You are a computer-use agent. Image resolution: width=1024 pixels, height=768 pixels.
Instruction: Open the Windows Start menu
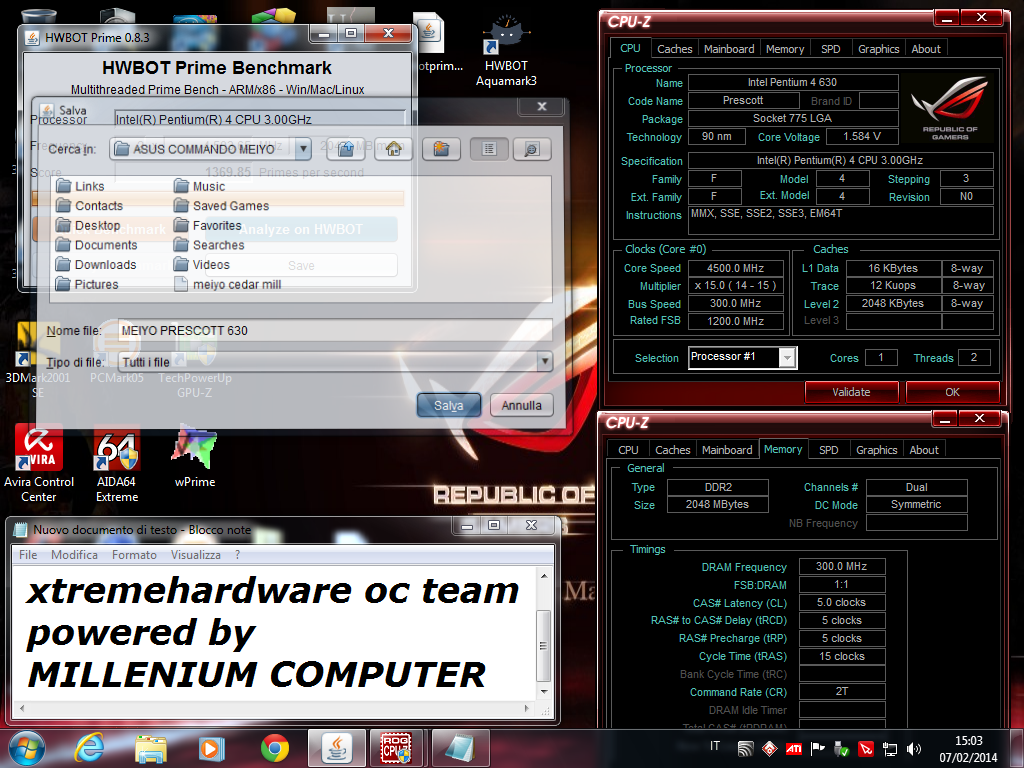pyautogui.click(x=27, y=748)
